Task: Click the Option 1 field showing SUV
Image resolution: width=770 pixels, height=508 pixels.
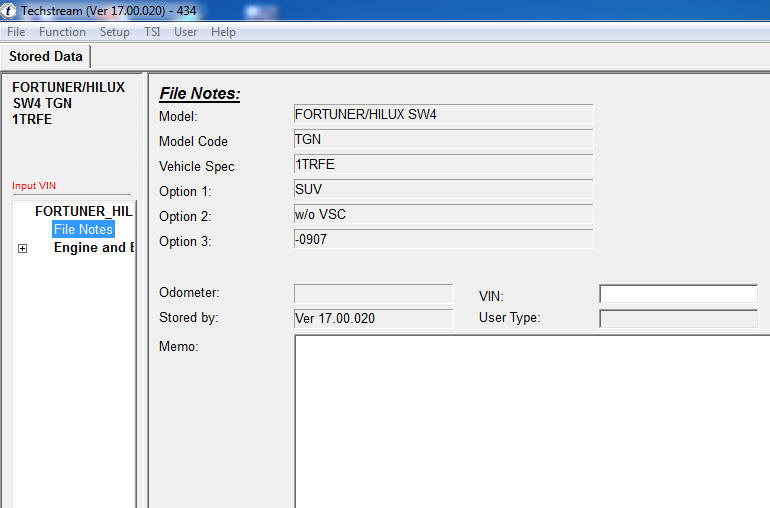Action: [443, 190]
